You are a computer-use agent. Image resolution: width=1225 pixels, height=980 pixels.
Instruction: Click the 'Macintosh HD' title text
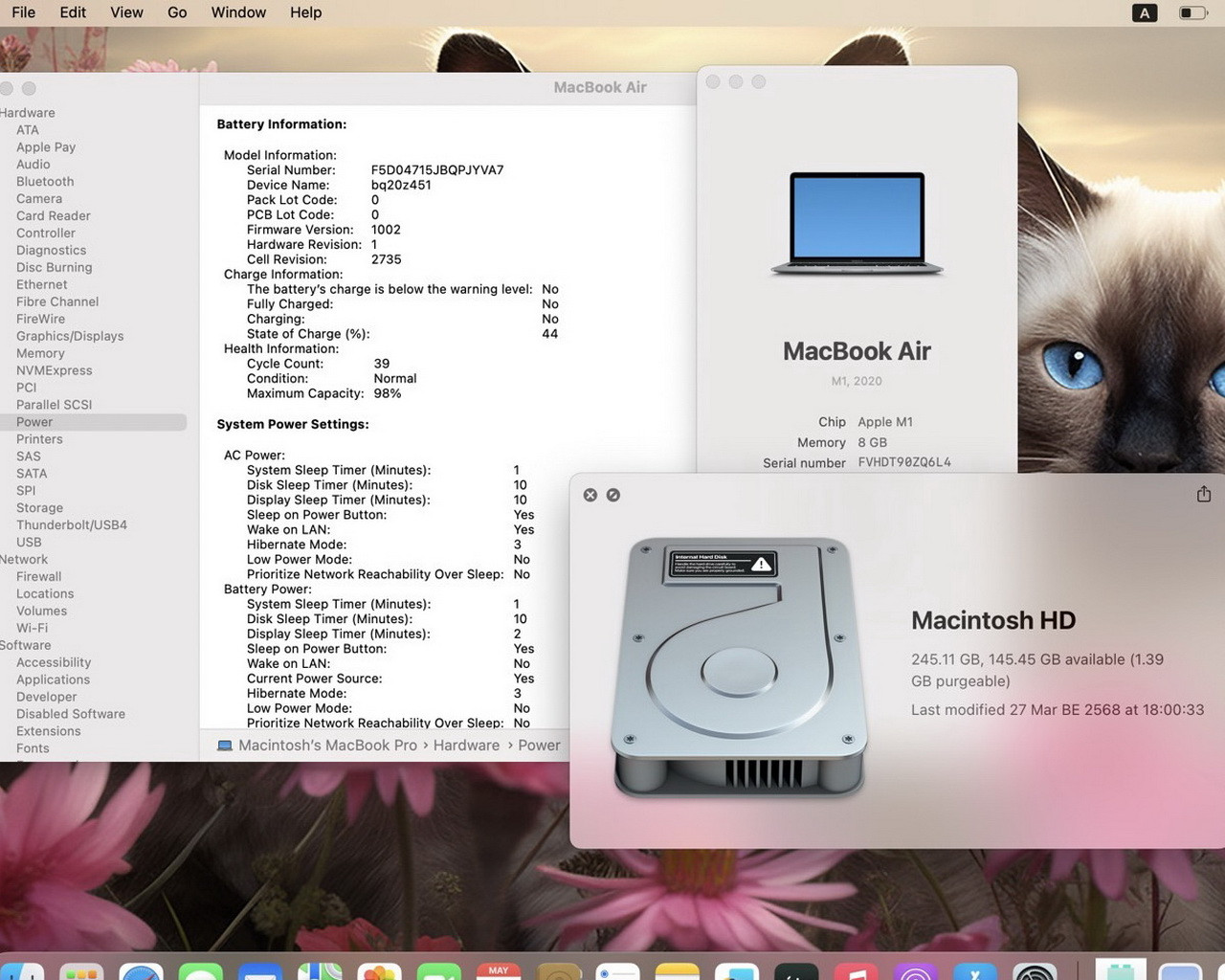click(993, 620)
